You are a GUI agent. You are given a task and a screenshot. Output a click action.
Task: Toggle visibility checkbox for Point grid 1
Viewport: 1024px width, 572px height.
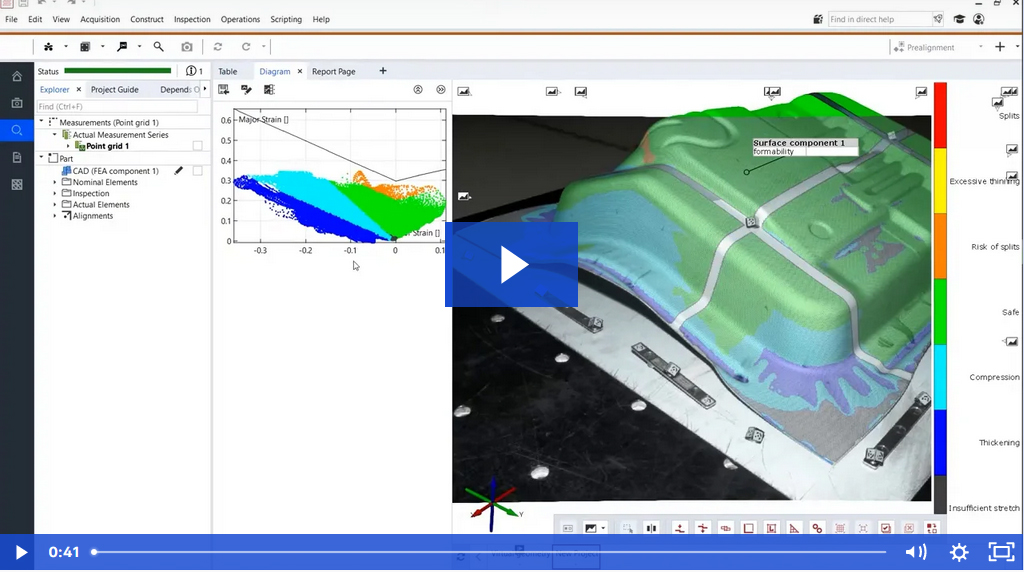(x=197, y=146)
